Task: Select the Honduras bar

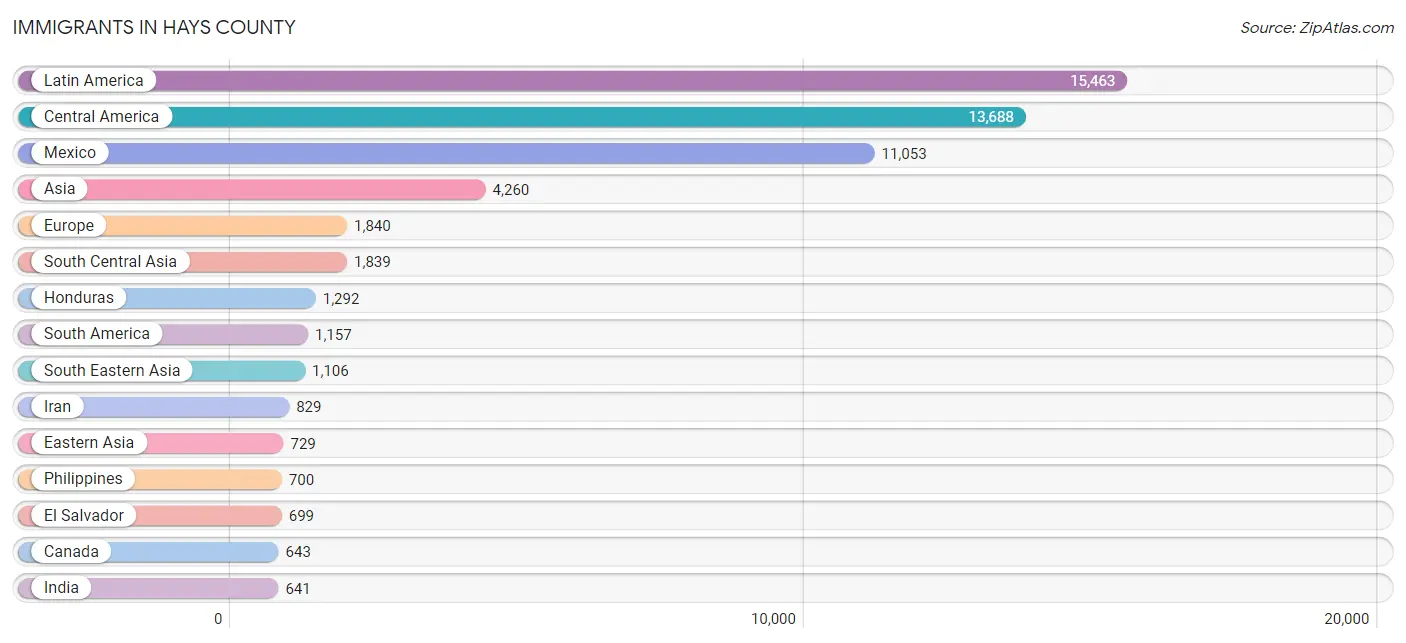Action: tap(166, 298)
